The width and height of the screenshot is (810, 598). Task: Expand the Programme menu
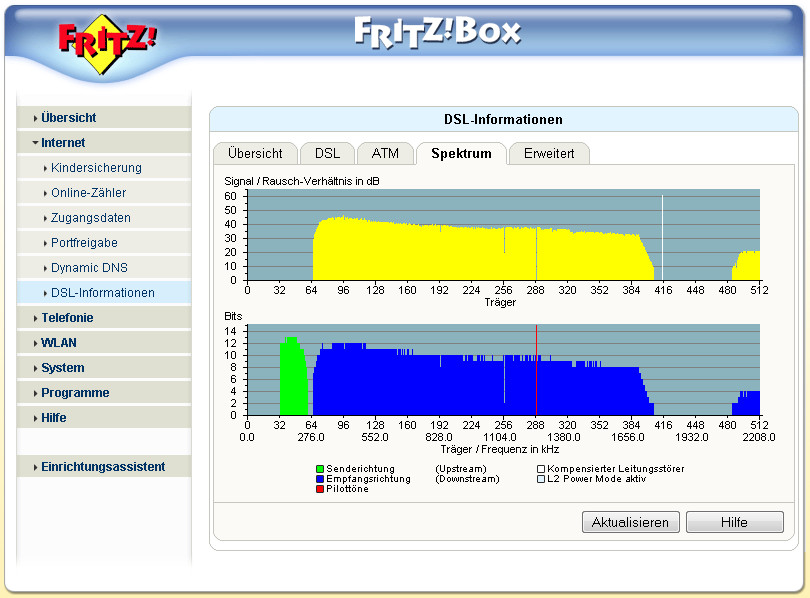point(104,393)
